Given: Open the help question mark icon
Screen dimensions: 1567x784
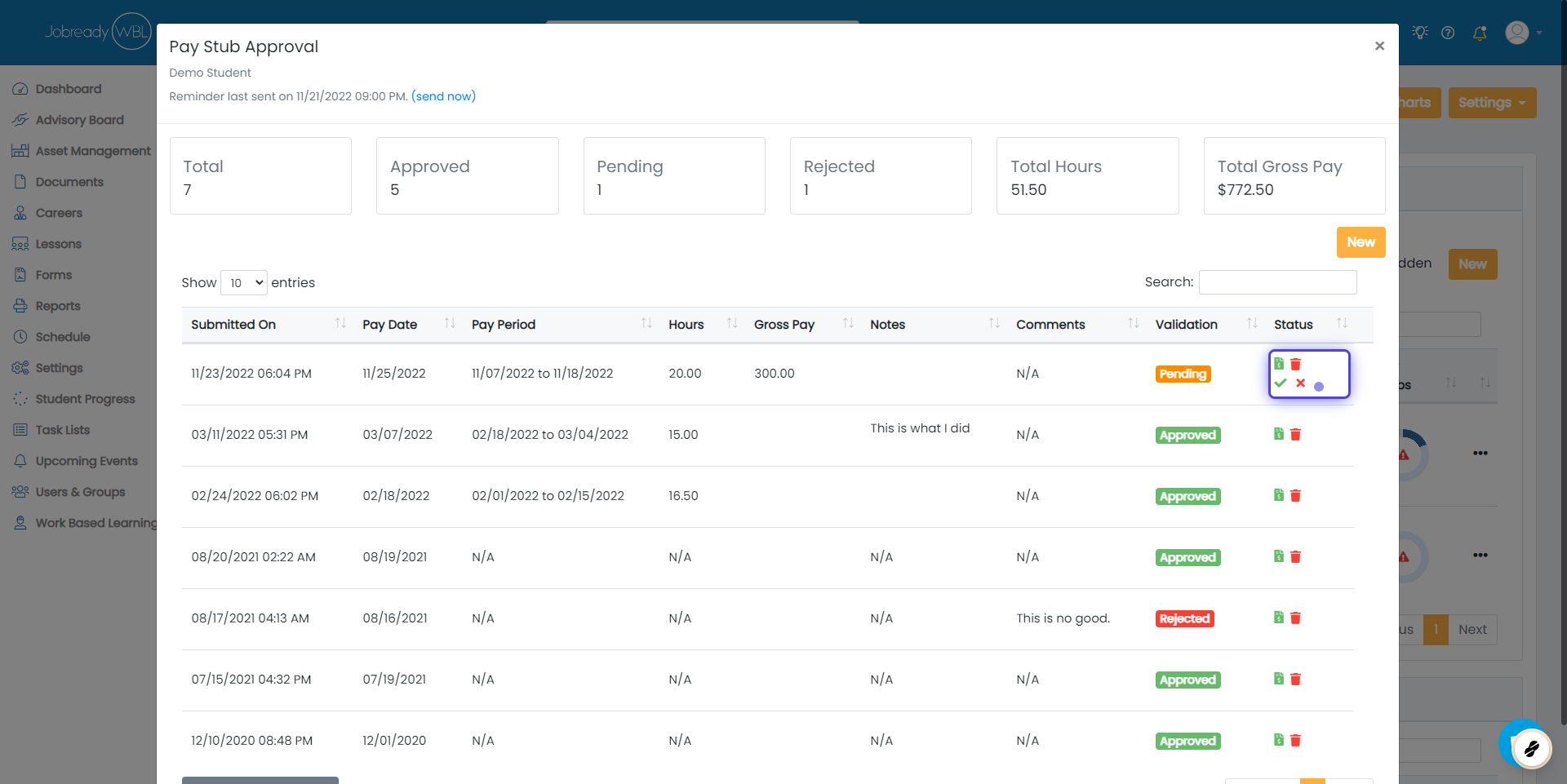Looking at the screenshot, I should tap(1448, 33).
